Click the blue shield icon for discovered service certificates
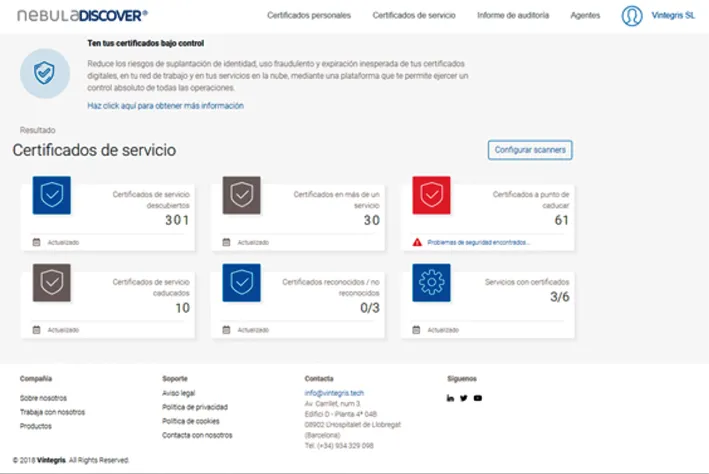 click(51, 196)
